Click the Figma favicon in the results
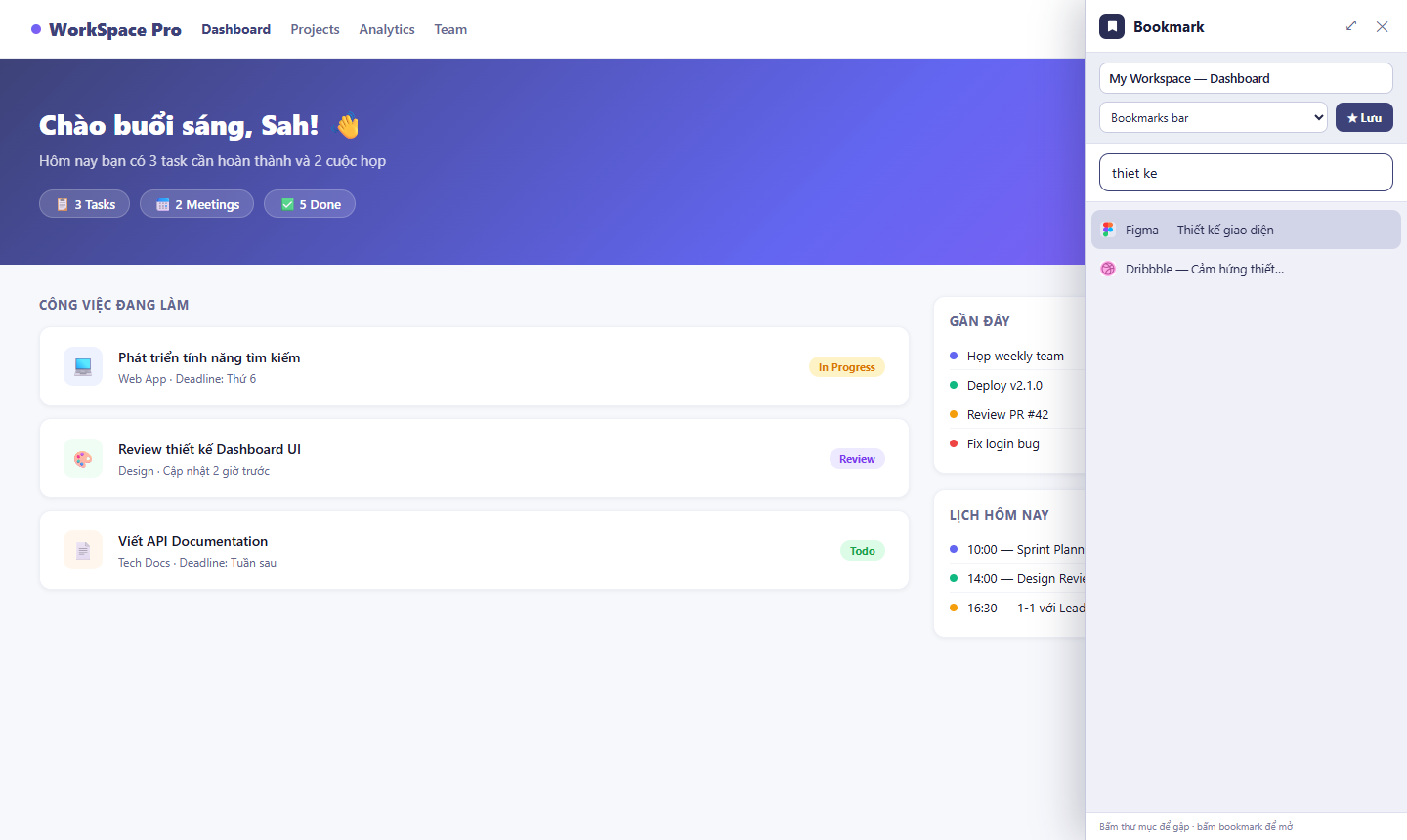1407x840 pixels. pyautogui.click(x=1108, y=230)
